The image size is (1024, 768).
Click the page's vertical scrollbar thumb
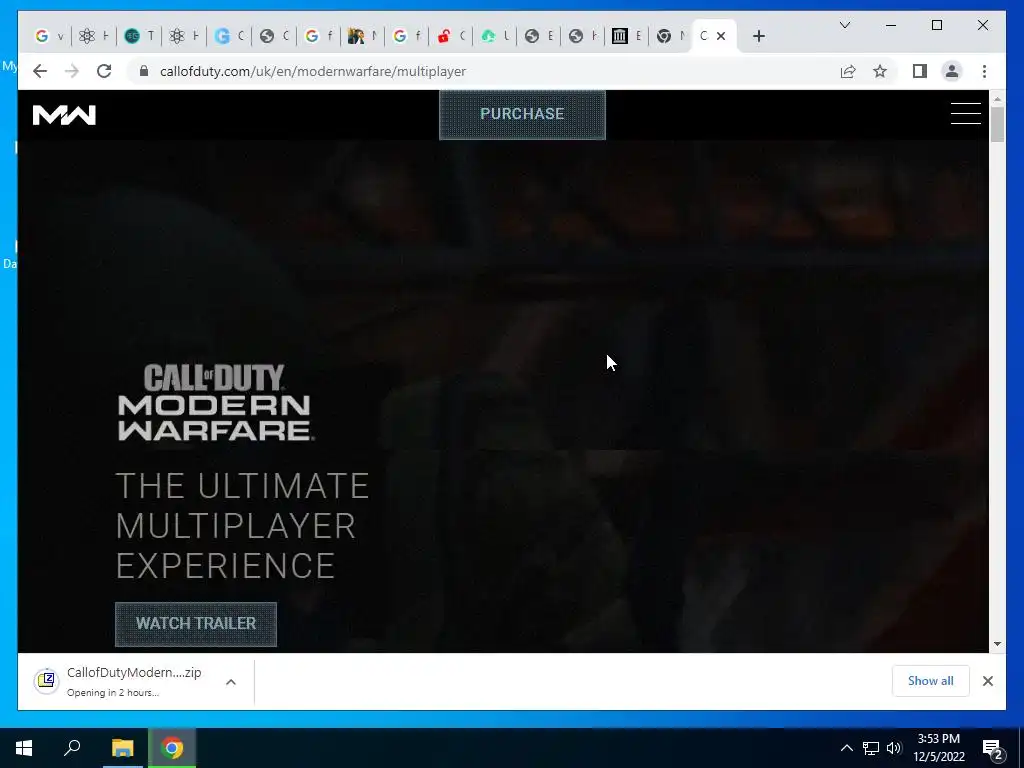[x=997, y=124]
